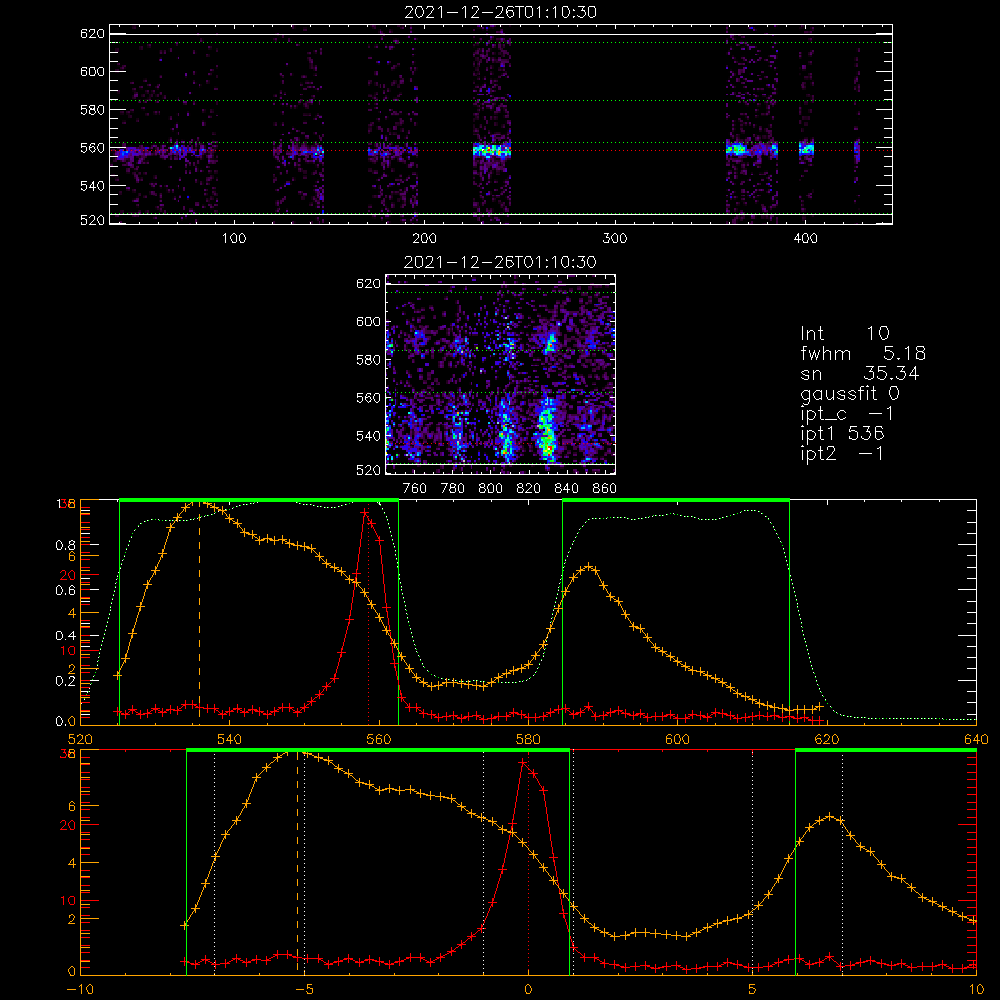Click the -5 x-axis label of bottom plot
1000x1000 pixels.
[305, 990]
